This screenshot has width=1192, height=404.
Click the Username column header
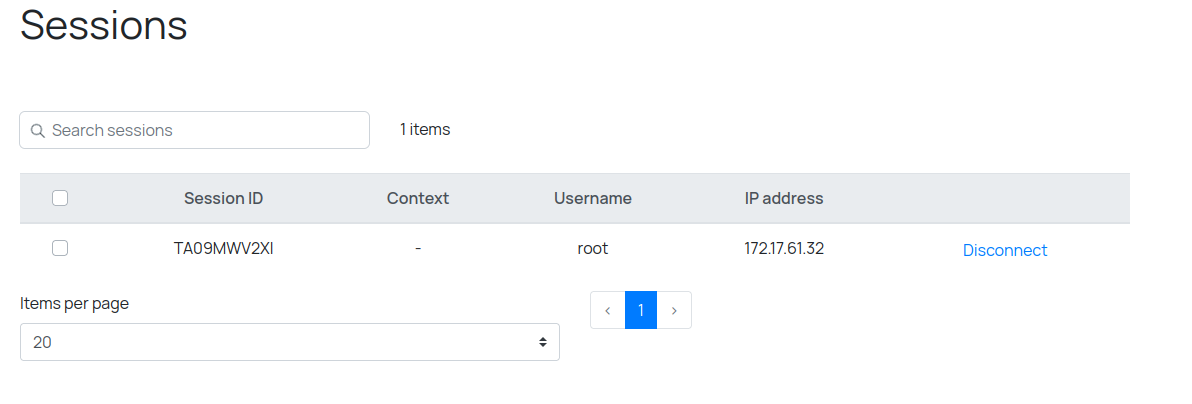point(593,198)
